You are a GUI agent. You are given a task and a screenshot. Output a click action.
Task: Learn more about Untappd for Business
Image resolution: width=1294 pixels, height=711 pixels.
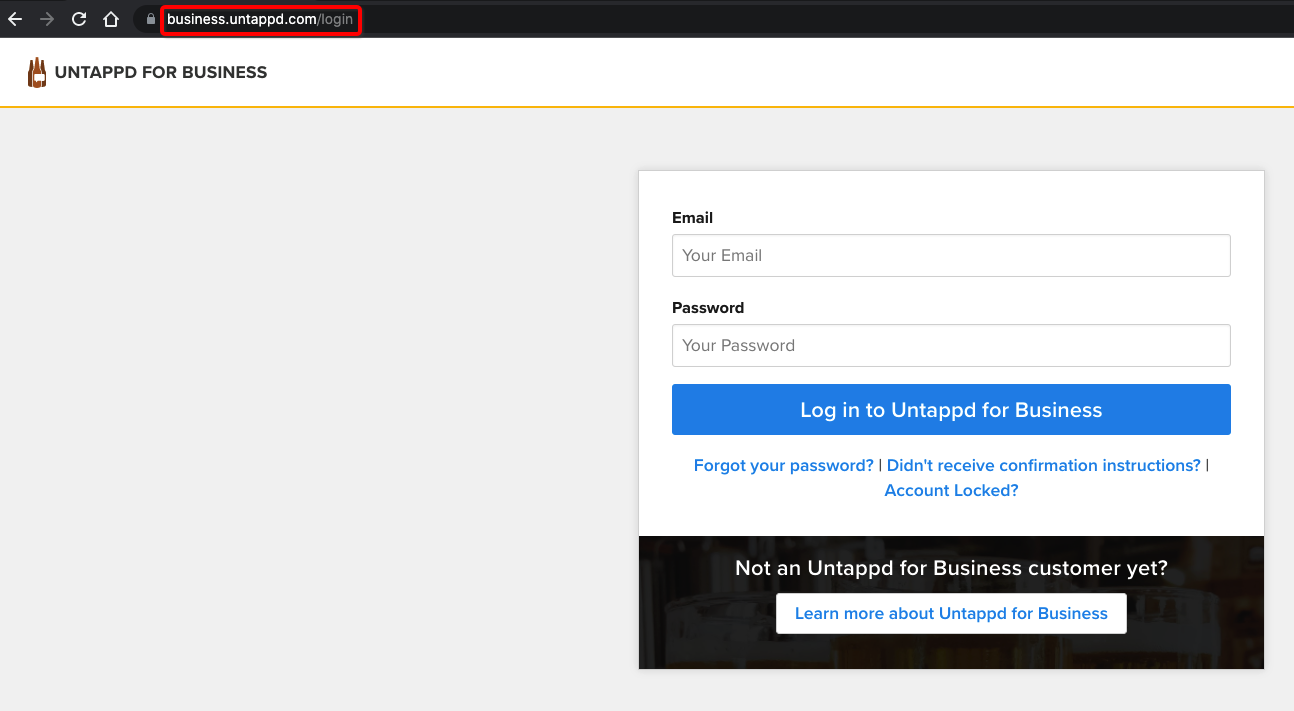[x=951, y=613]
